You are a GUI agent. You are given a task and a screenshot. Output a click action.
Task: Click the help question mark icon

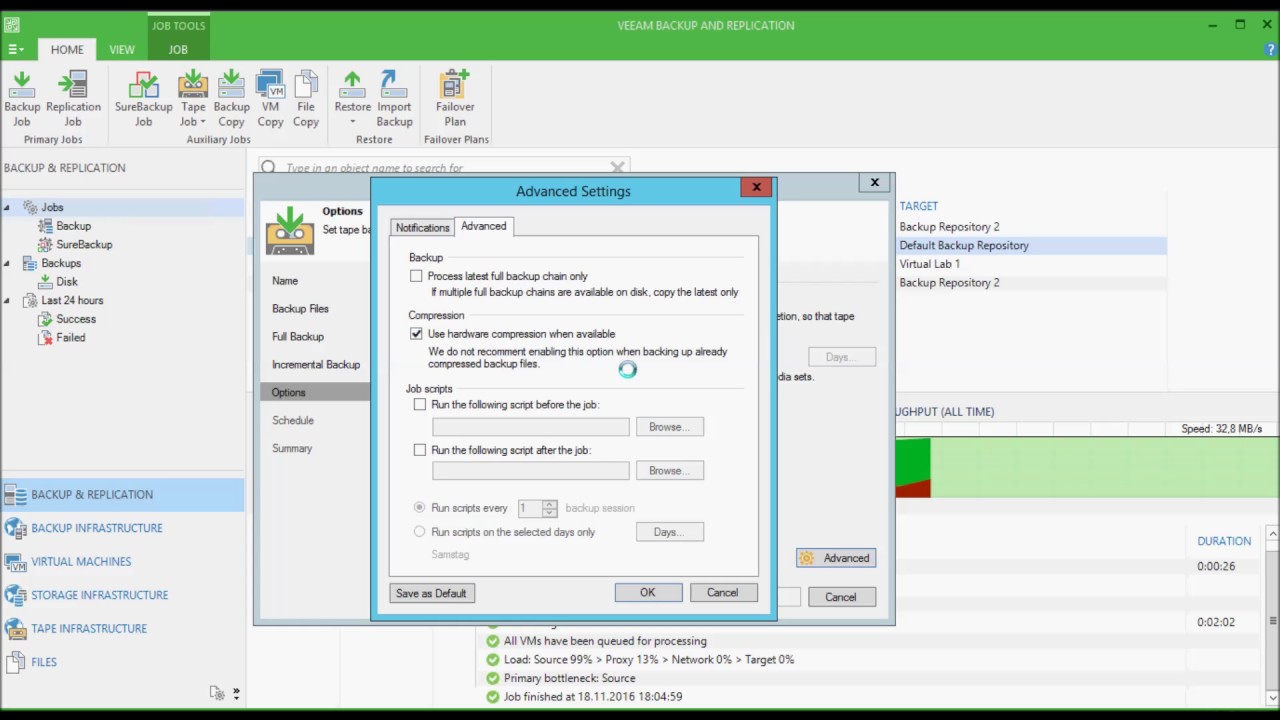click(x=1271, y=49)
